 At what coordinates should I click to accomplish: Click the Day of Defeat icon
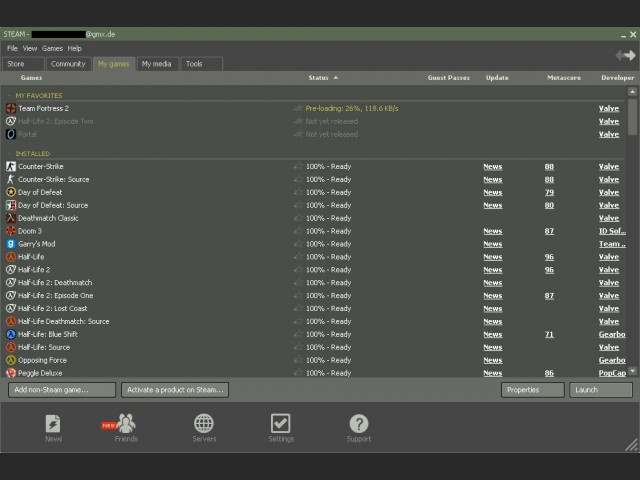point(11,192)
